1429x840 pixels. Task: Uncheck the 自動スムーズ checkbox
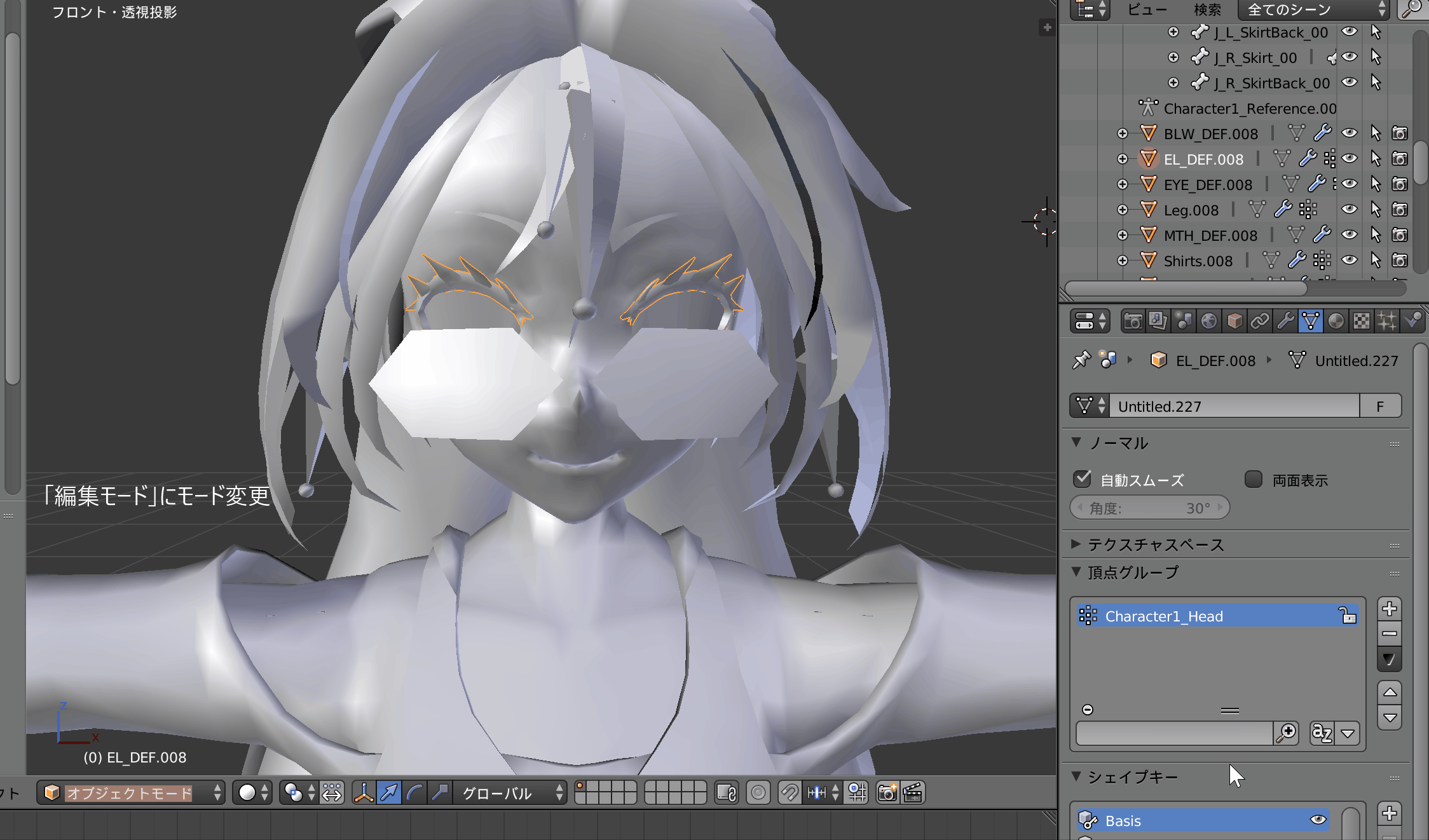click(1082, 479)
